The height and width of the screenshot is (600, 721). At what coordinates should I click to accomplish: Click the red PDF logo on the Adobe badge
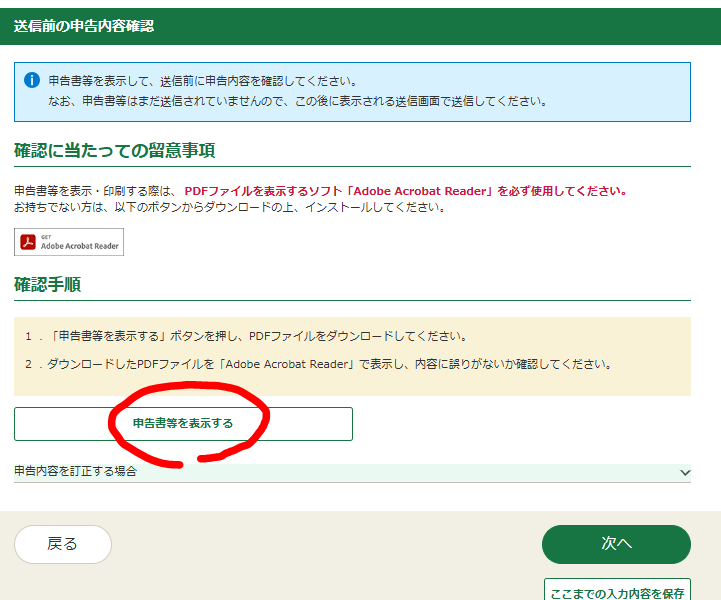coord(29,242)
